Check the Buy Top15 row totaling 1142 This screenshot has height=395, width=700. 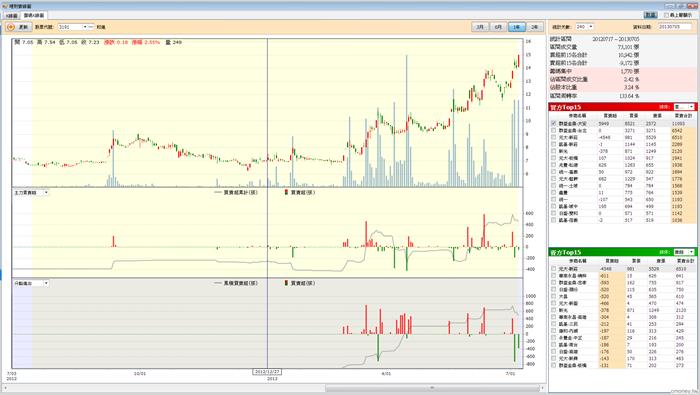pyautogui.click(x=554, y=213)
